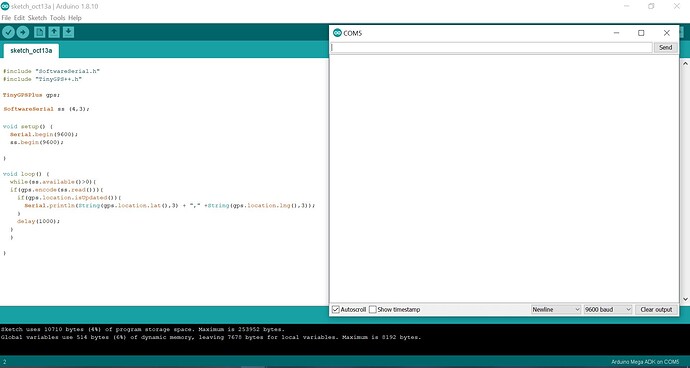This screenshot has width=690, height=368.
Task: Create a new sketch with New icon
Action: 40,32
